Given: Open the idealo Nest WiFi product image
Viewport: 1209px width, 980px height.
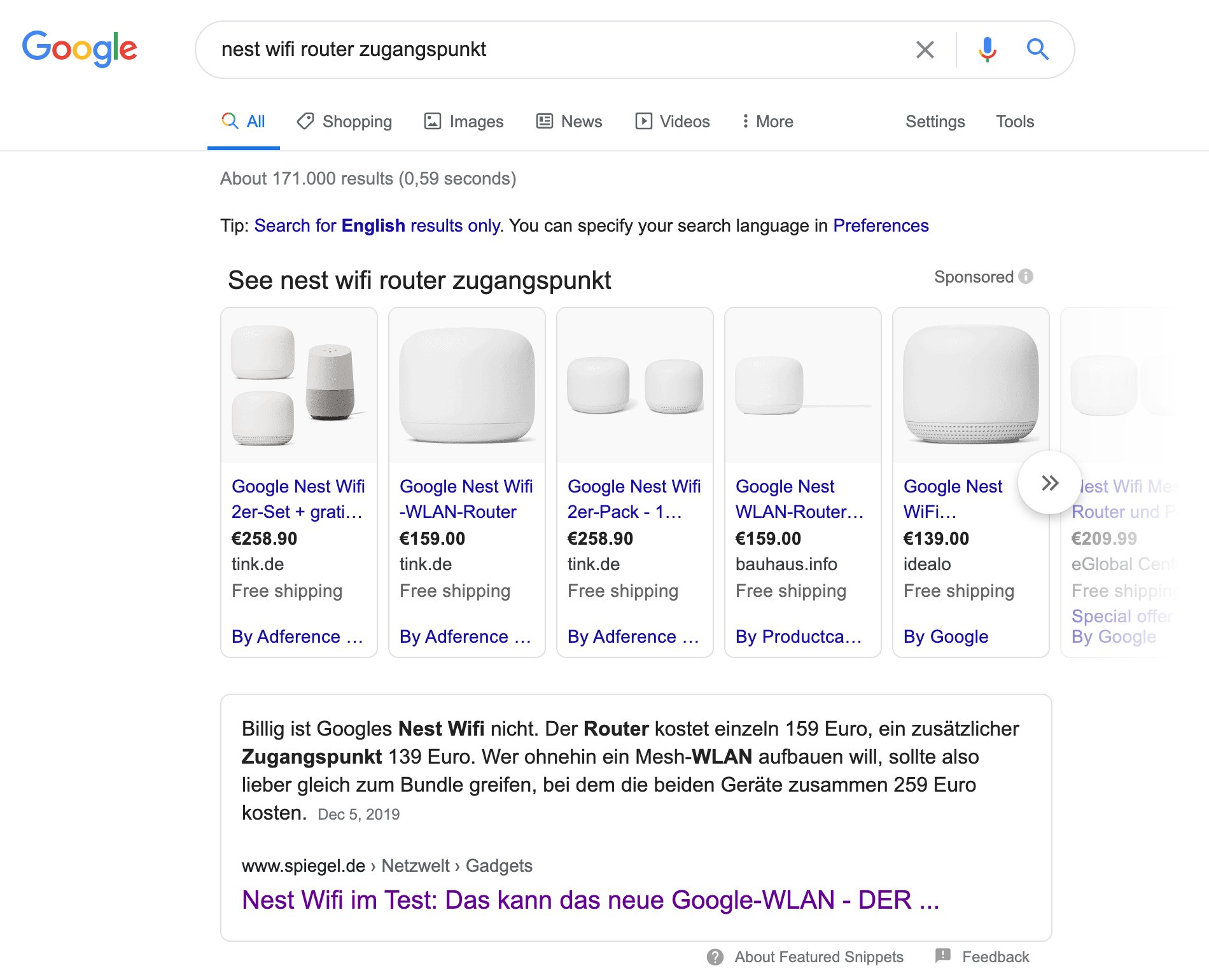Looking at the screenshot, I should (971, 386).
